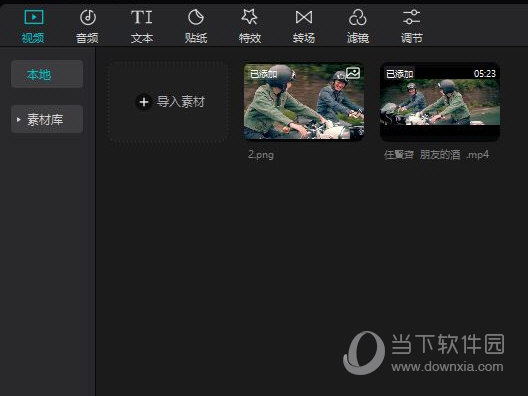Viewport: 528px width, 396px height.
Task: Expand the 素材库 arrow triangle
Action: coord(19,119)
